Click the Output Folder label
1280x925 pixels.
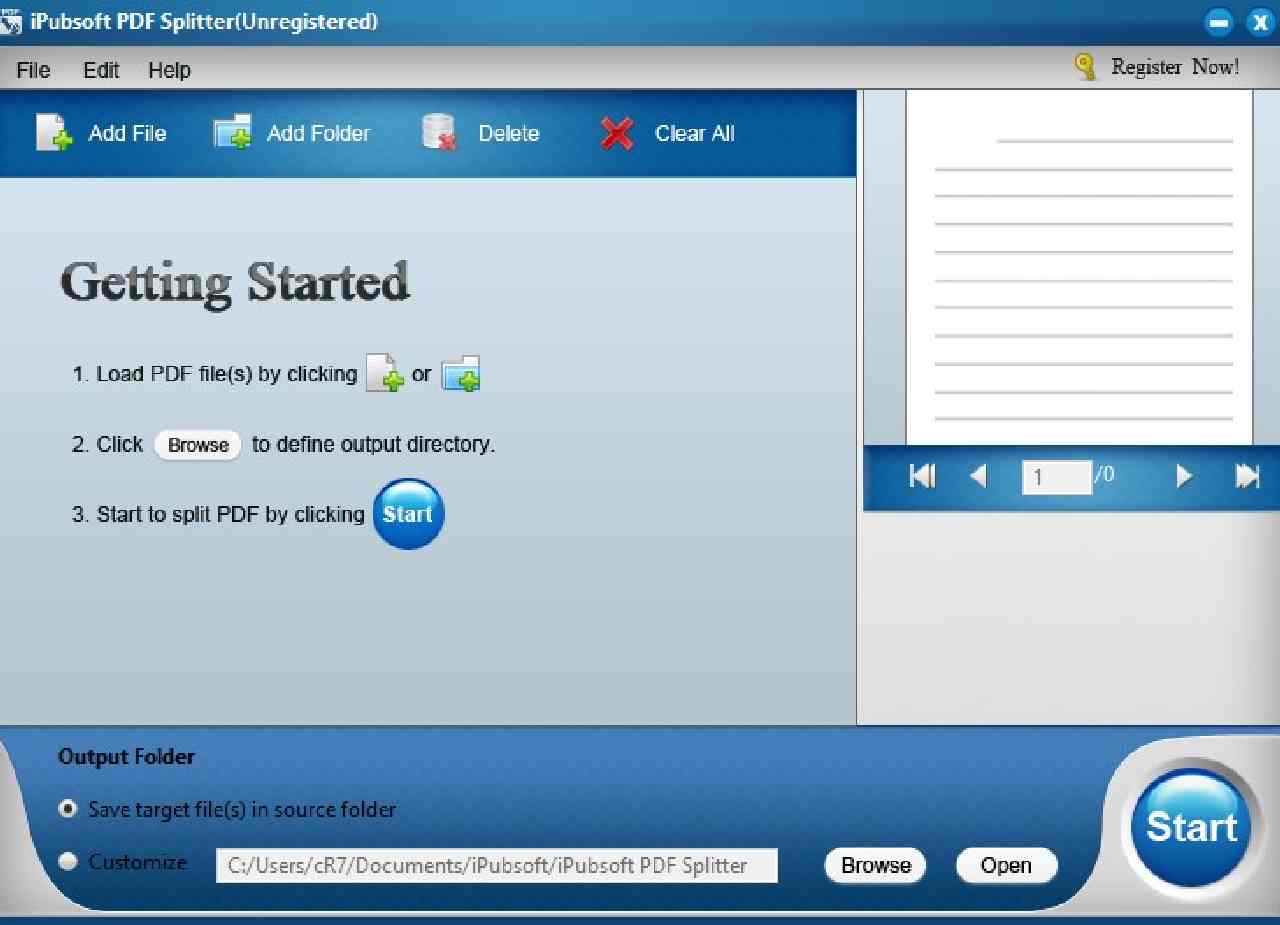tap(126, 757)
